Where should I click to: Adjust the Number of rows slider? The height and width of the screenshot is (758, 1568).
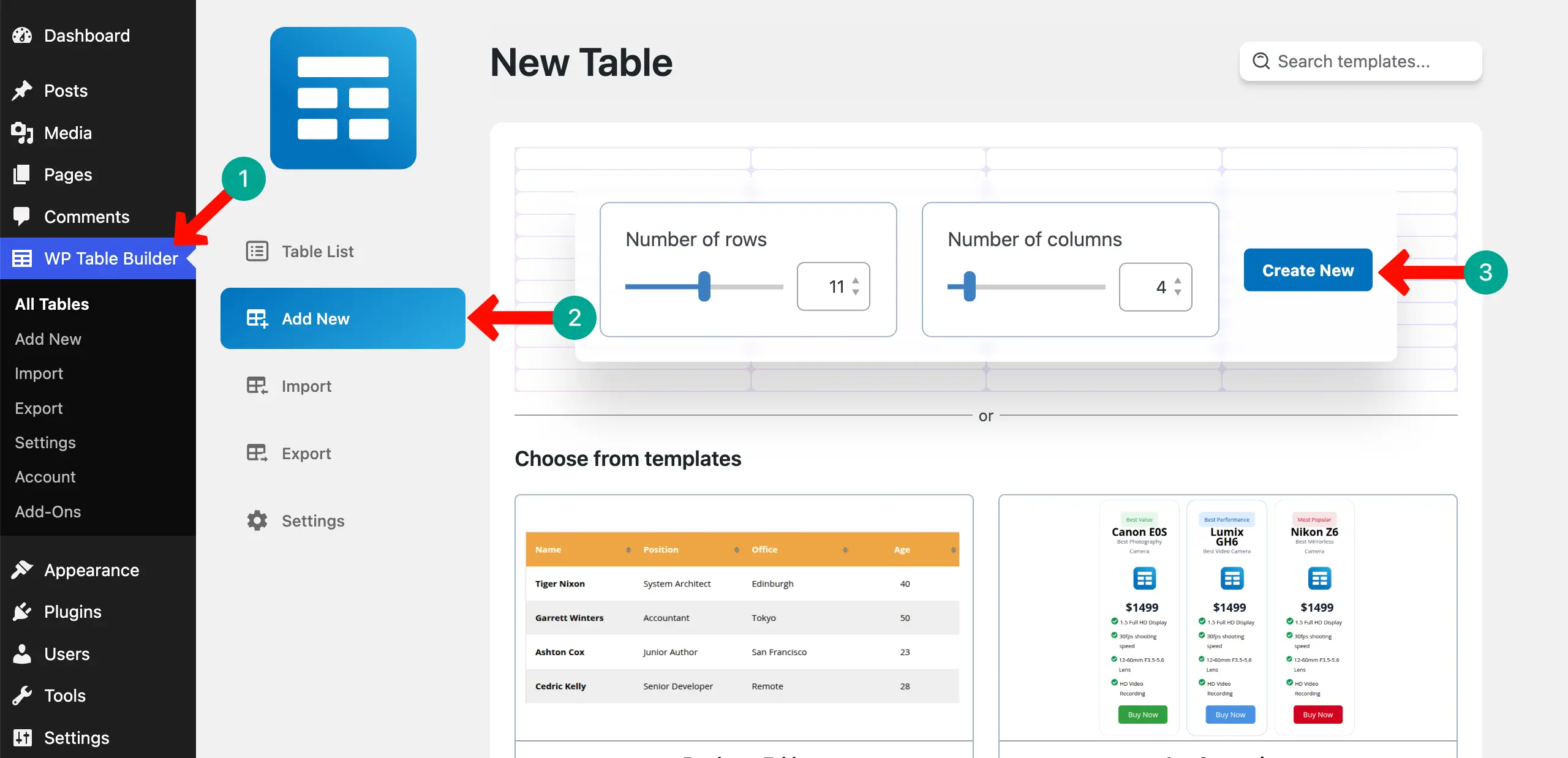tap(704, 287)
